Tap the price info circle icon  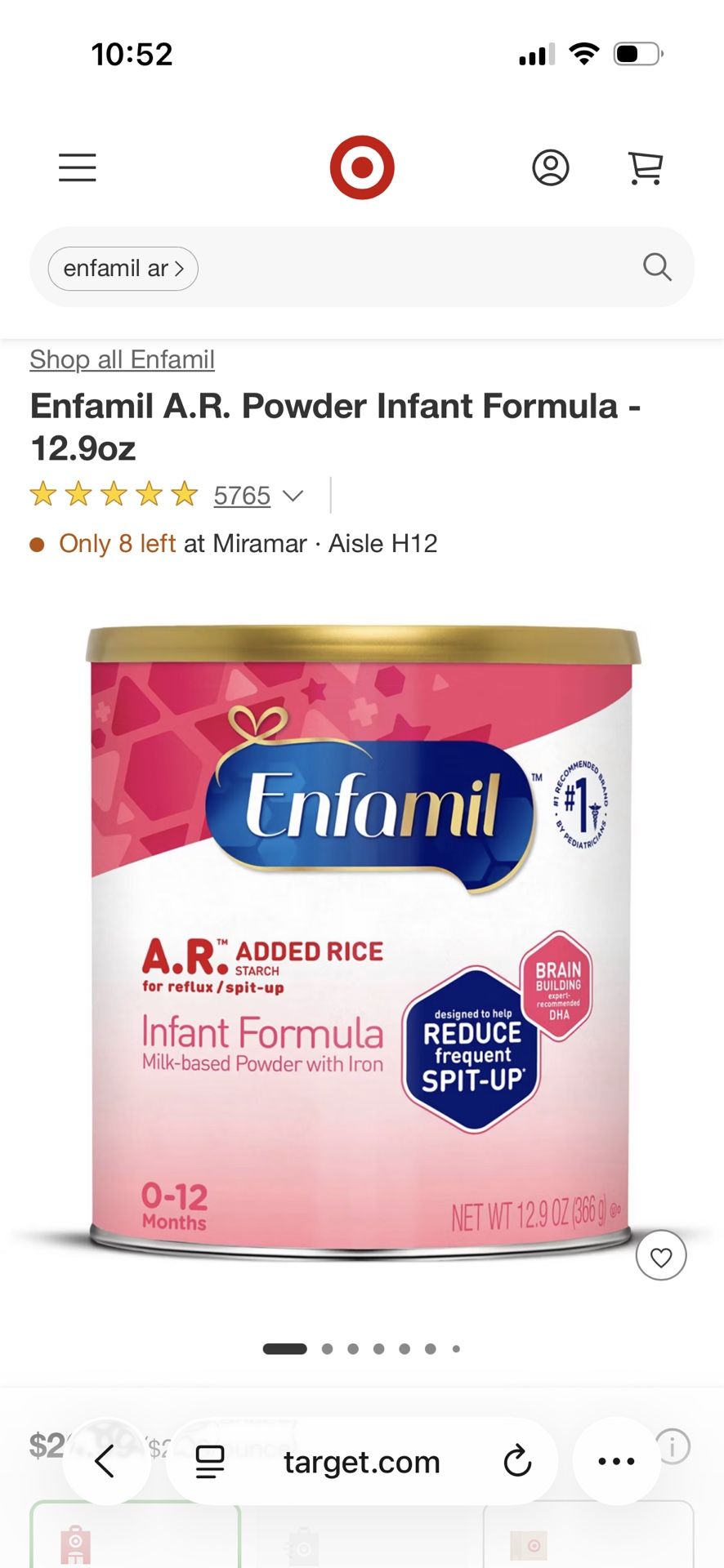coord(673,1446)
